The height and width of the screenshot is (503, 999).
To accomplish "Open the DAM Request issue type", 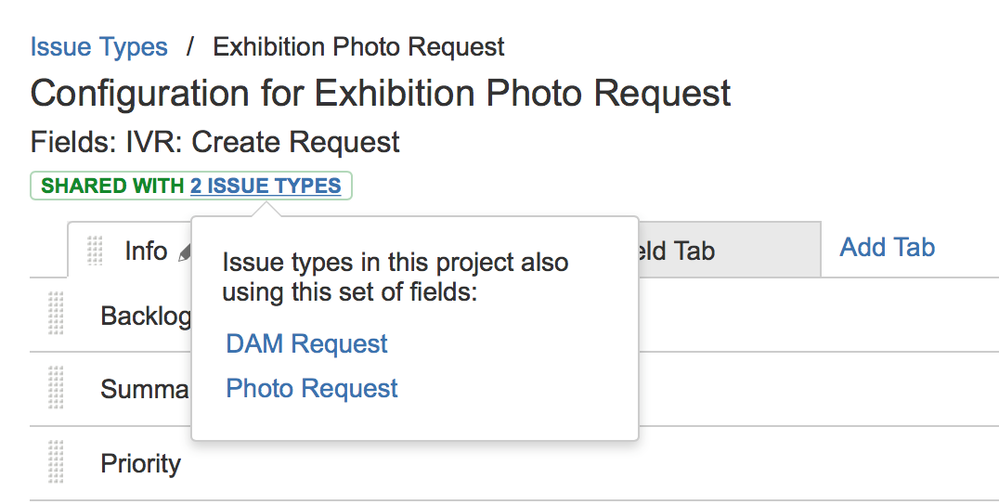I will (x=306, y=344).
